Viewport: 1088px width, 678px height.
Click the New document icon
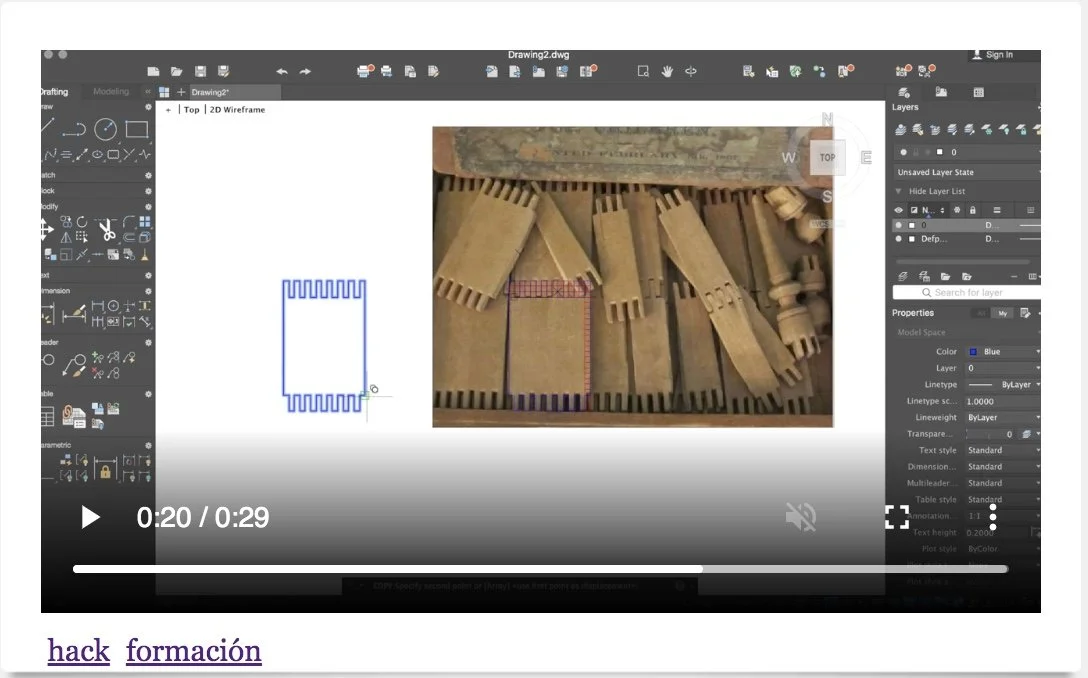click(153, 71)
